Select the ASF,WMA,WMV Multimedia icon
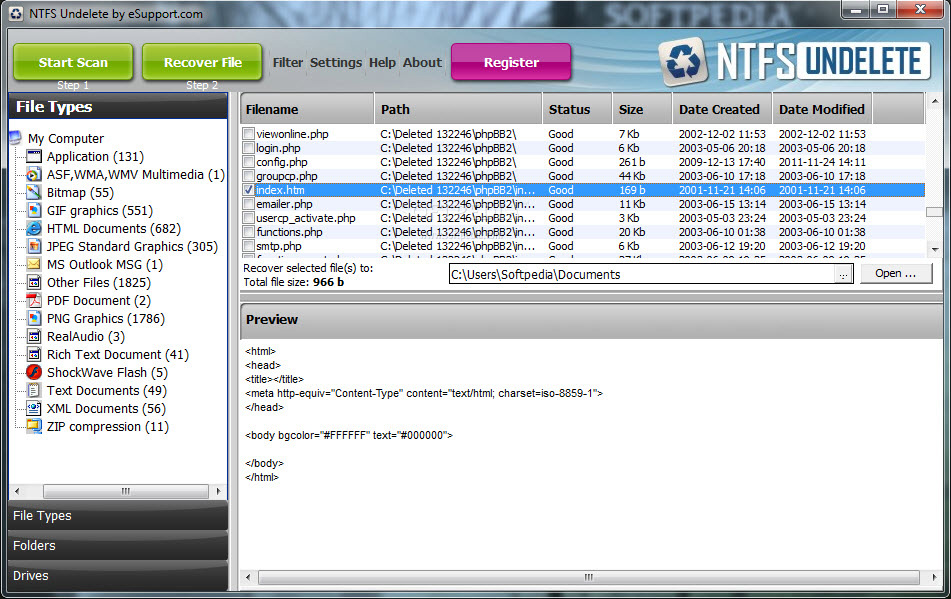Viewport: 951px width, 599px height. pyautogui.click(x=33, y=175)
